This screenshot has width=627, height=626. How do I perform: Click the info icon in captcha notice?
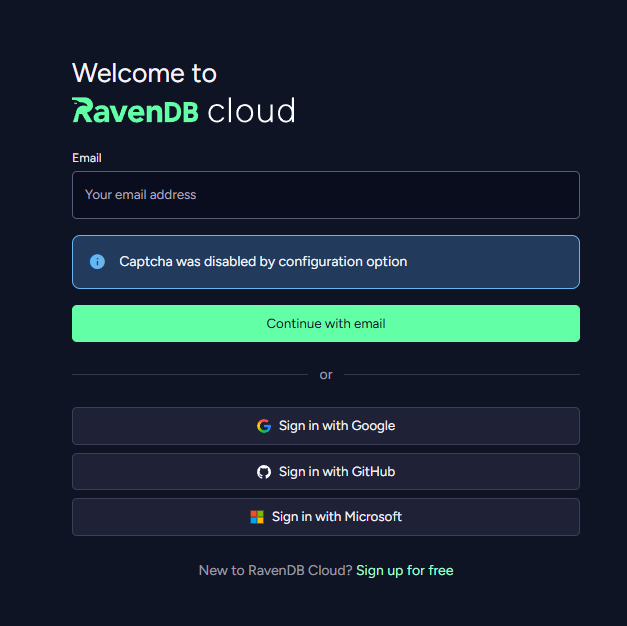pos(97,262)
